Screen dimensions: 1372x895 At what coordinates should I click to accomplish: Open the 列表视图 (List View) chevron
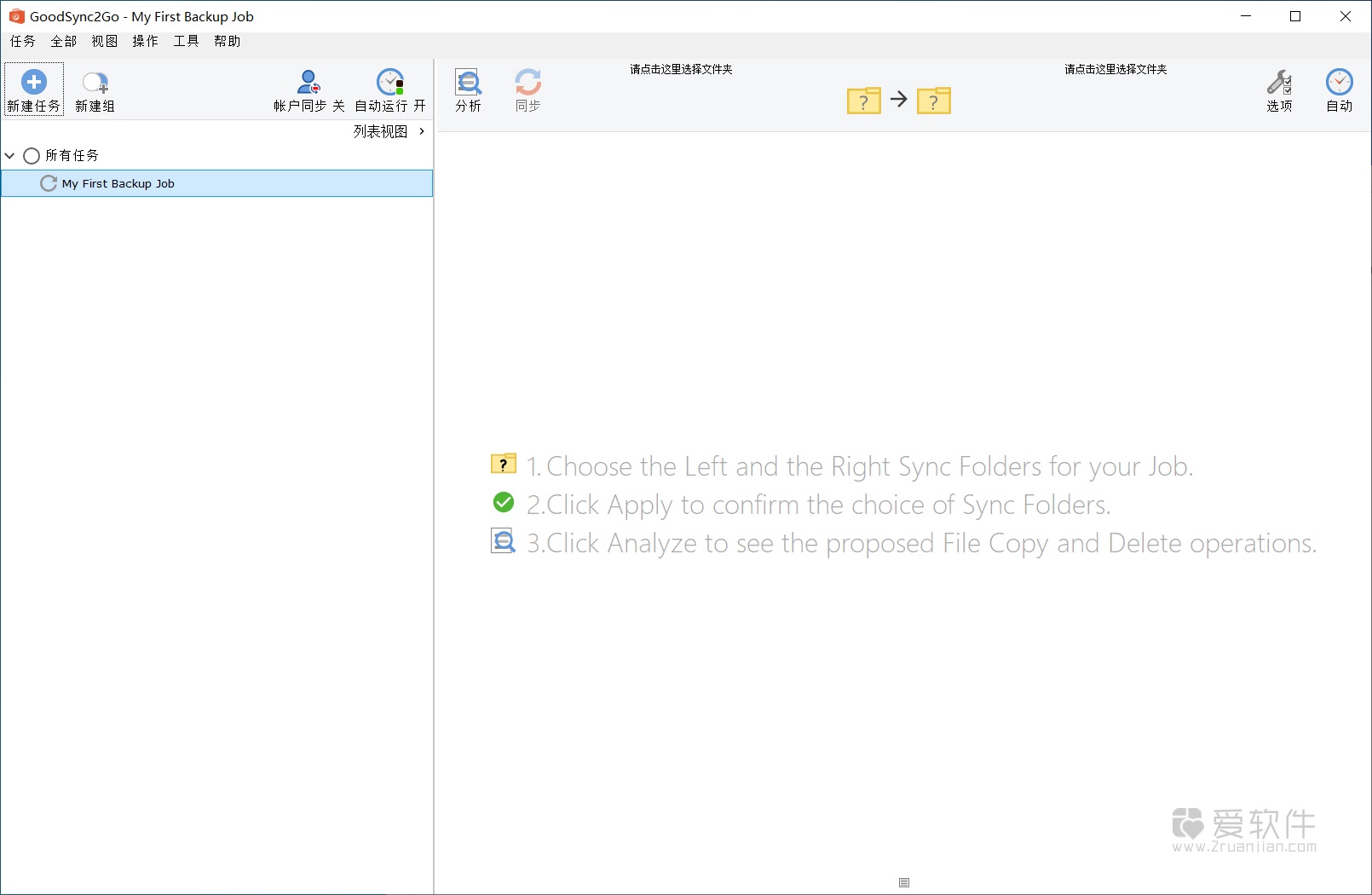click(421, 132)
